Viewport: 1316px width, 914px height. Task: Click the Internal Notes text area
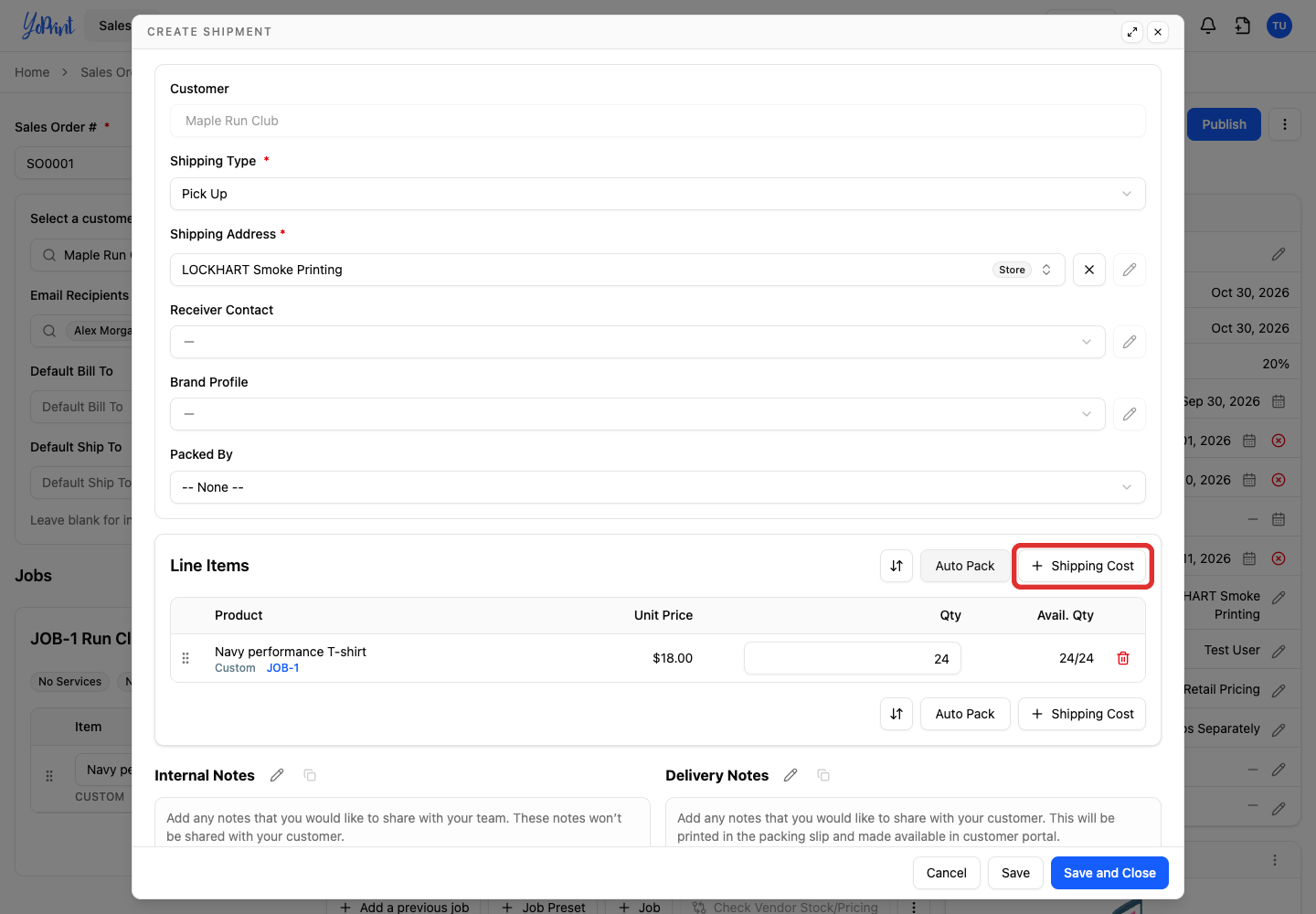pyautogui.click(x=402, y=823)
